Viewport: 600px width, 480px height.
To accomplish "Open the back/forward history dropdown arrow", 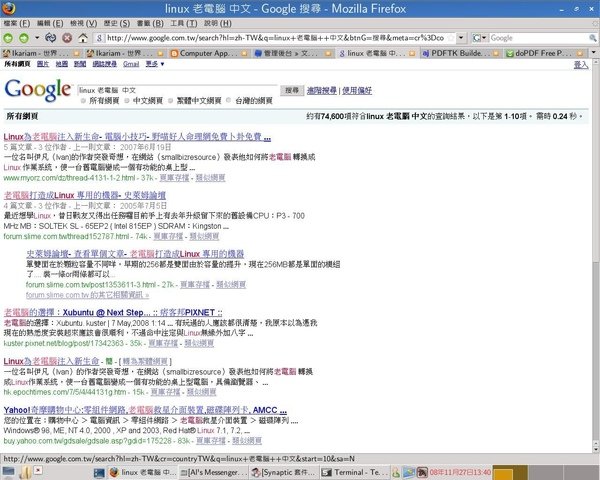I will tap(37, 38).
